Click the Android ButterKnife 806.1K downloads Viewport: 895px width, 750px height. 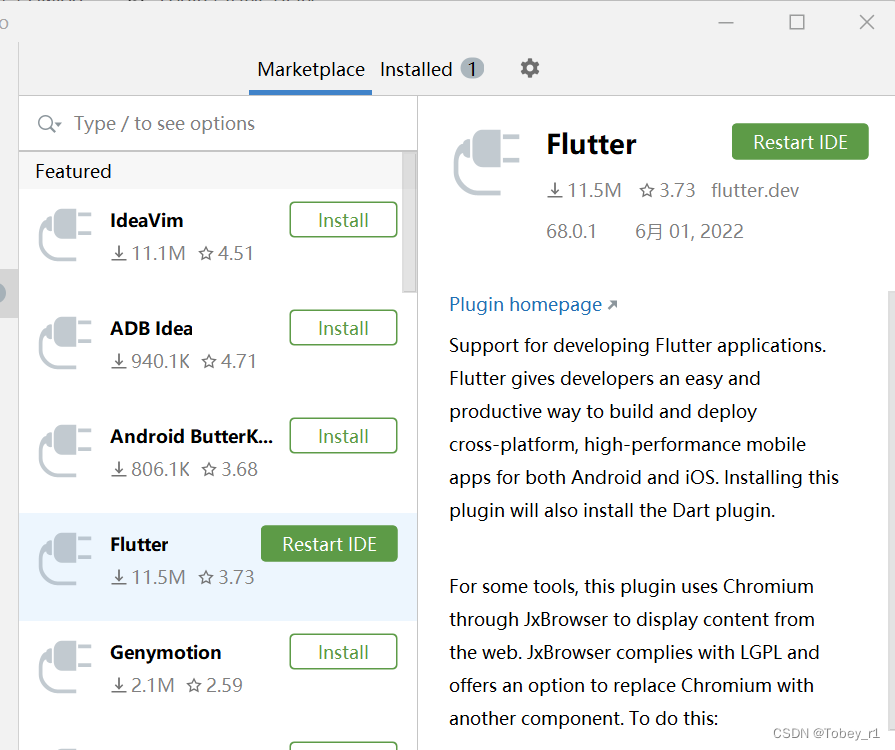click(150, 469)
